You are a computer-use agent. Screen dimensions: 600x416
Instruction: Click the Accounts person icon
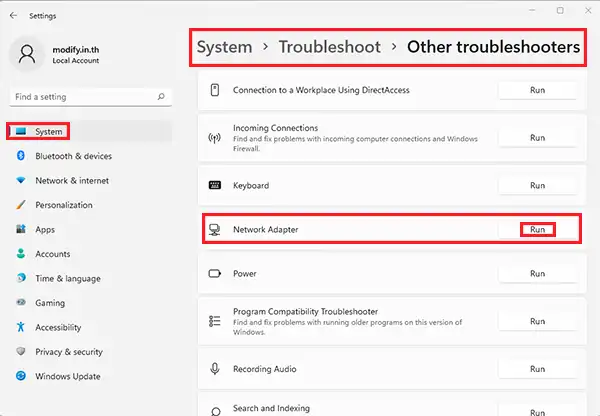(x=21, y=253)
